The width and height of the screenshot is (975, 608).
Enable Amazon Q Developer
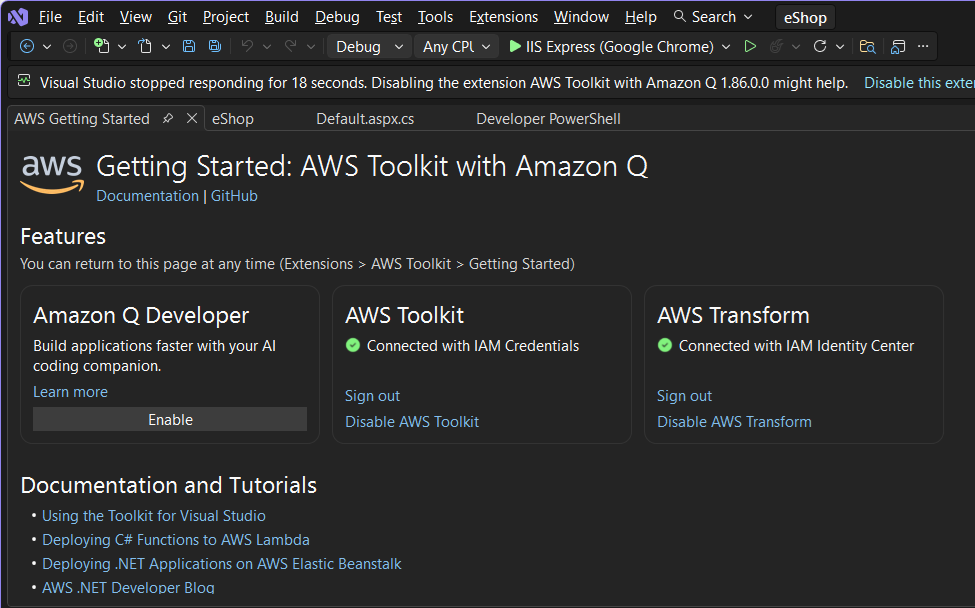pos(169,419)
